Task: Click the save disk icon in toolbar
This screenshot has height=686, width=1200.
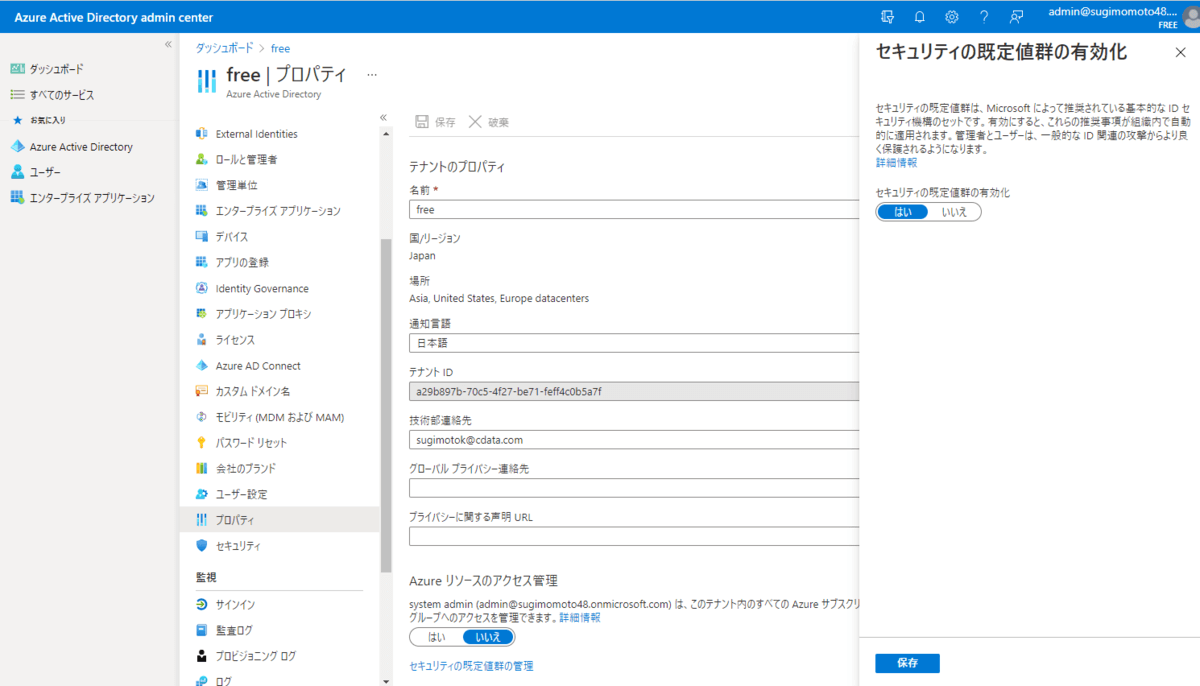Action: click(423, 122)
